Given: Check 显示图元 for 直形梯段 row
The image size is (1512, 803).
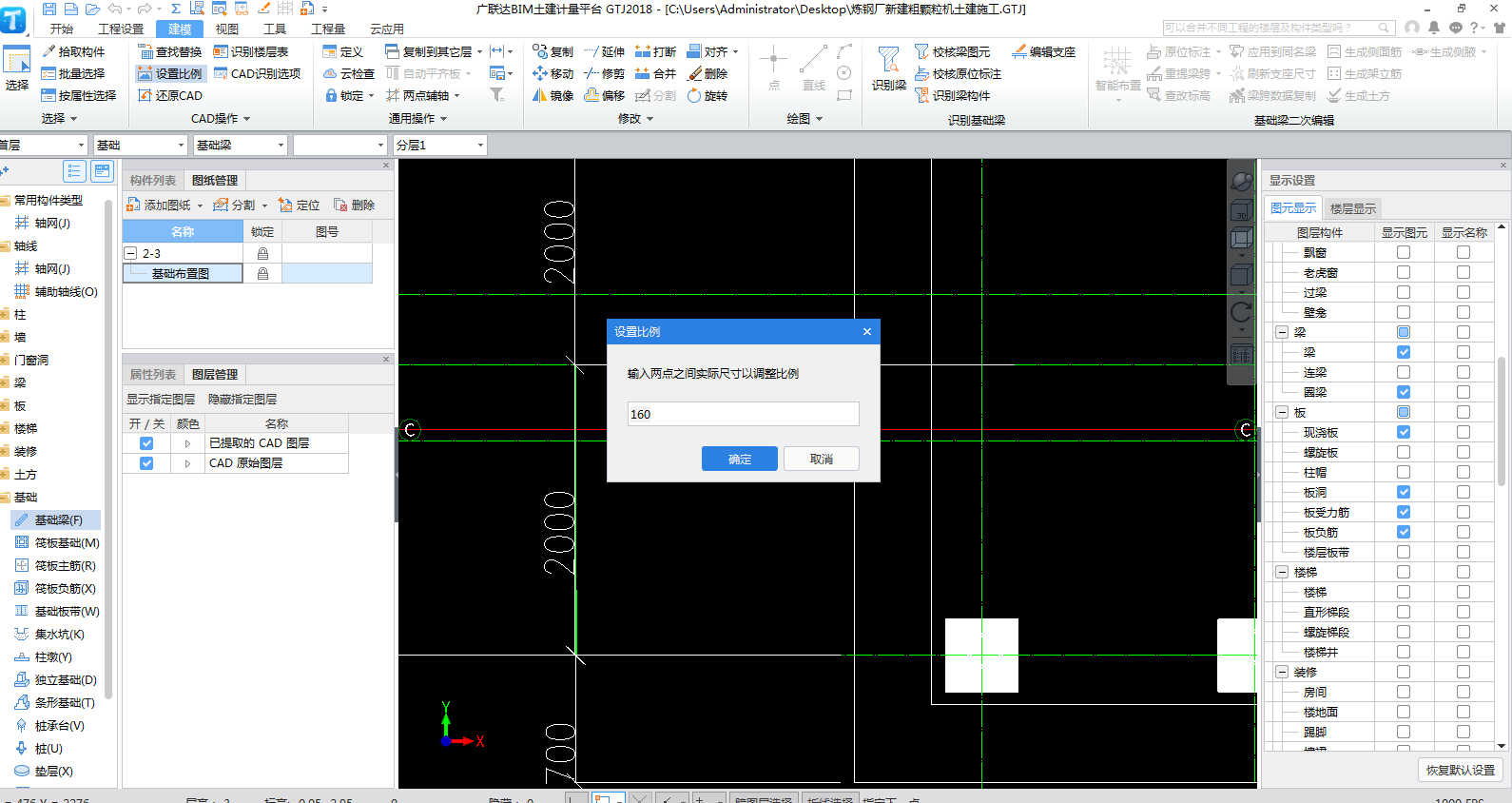Looking at the screenshot, I should pos(1404,612).
